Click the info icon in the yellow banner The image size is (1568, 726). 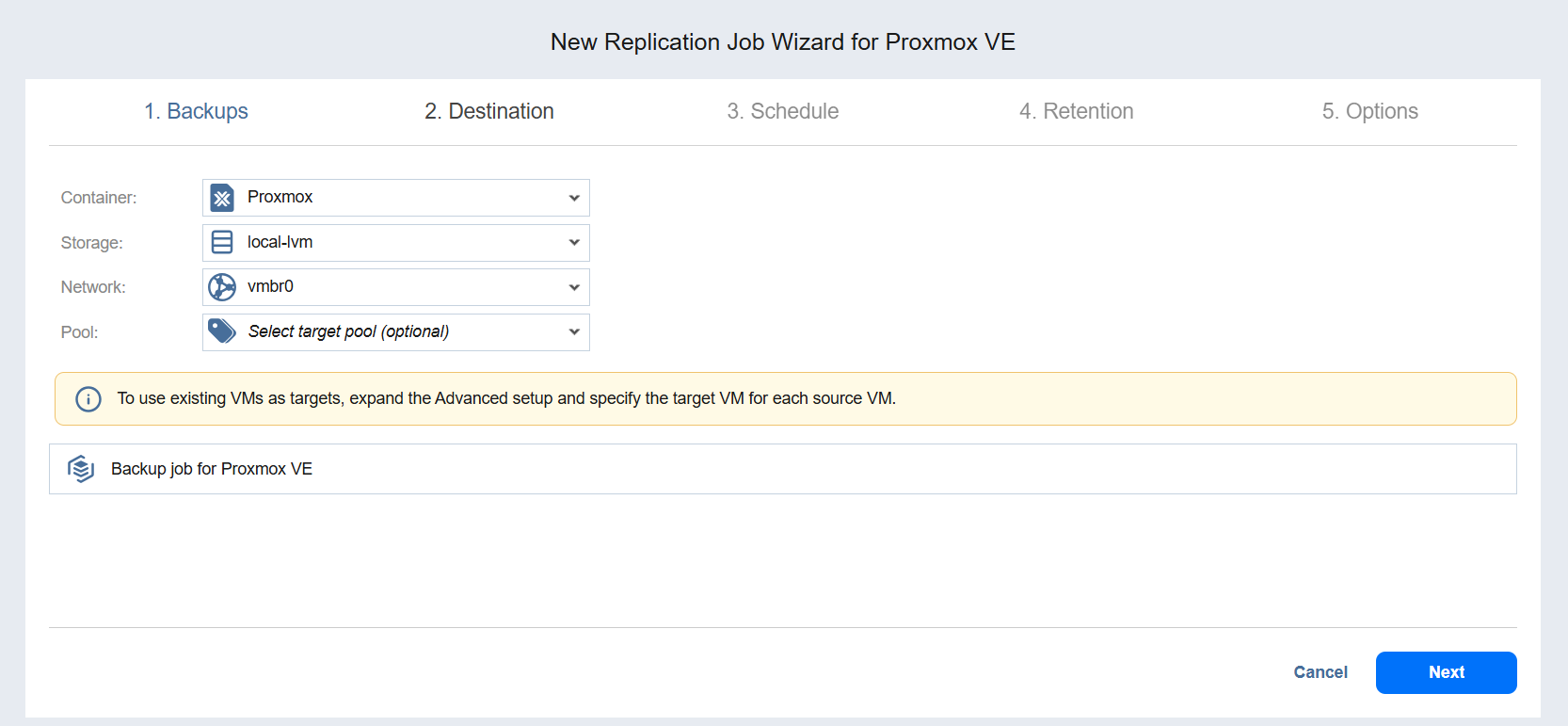88,399
